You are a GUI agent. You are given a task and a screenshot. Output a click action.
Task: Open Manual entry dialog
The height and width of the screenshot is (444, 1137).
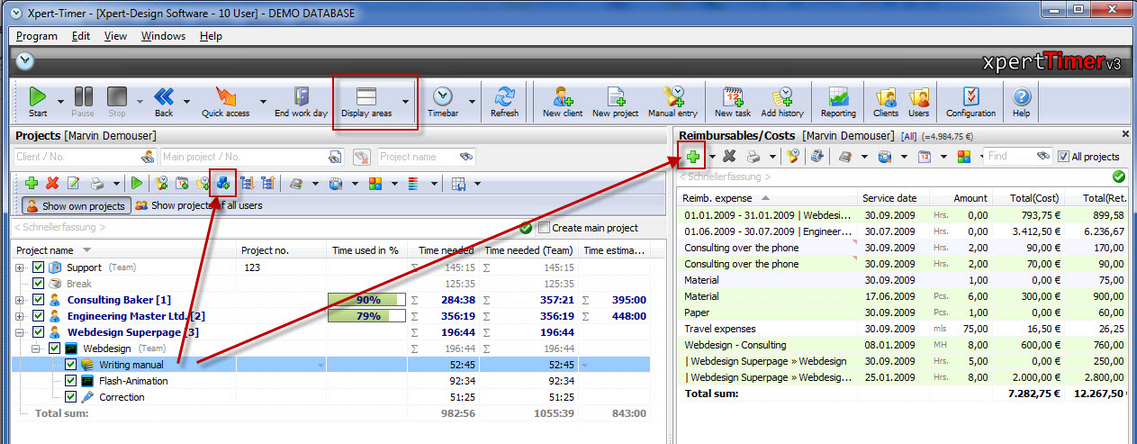(x=672, y=102)
